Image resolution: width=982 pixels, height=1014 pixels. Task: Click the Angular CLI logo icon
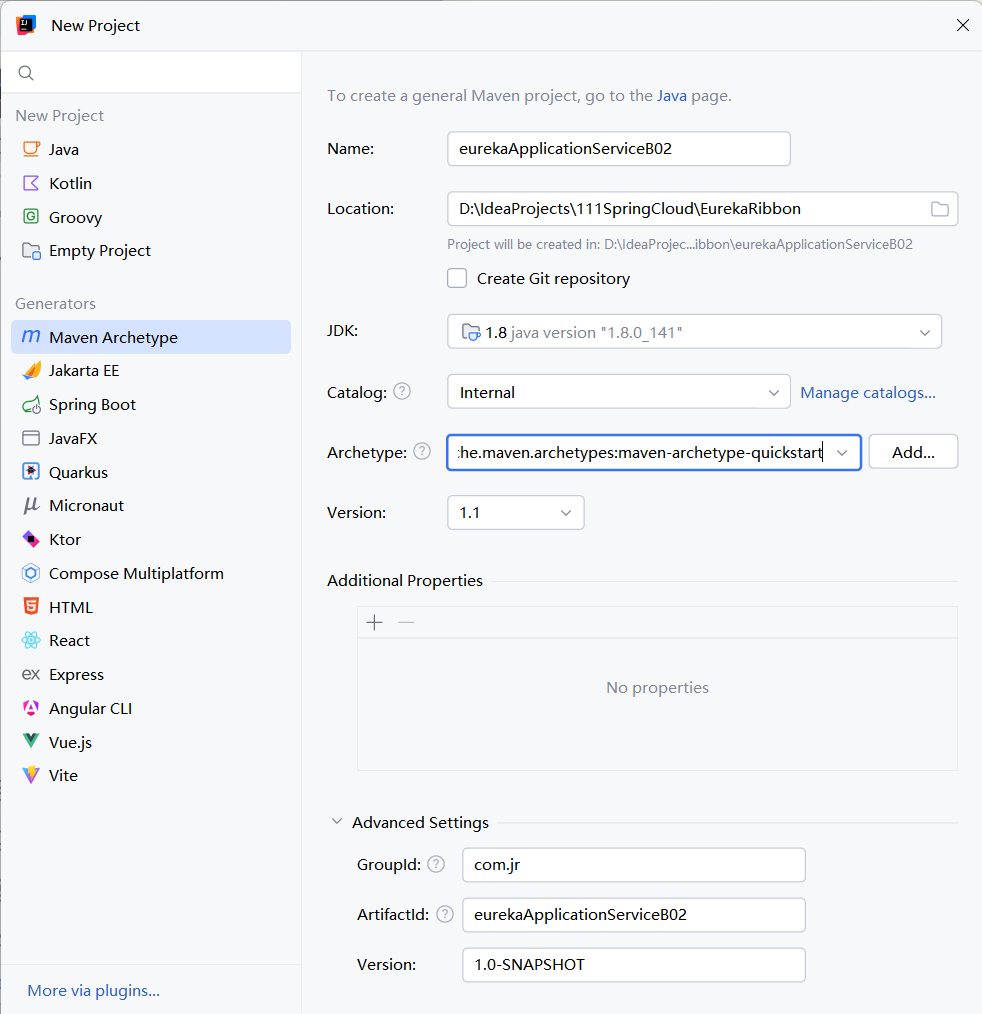(31, 708)
